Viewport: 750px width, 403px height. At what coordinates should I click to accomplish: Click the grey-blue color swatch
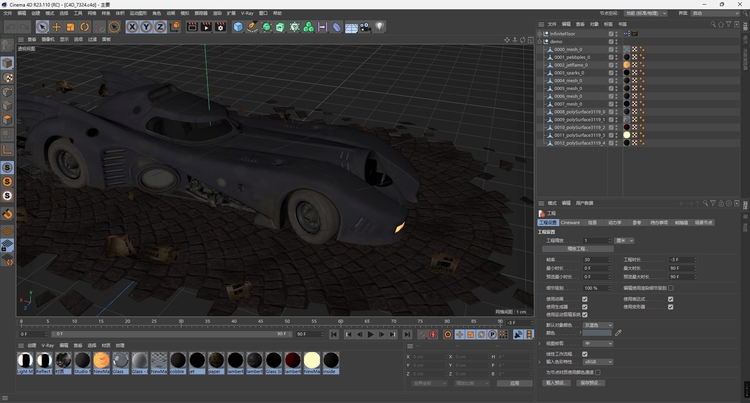(x=597, y=333)
